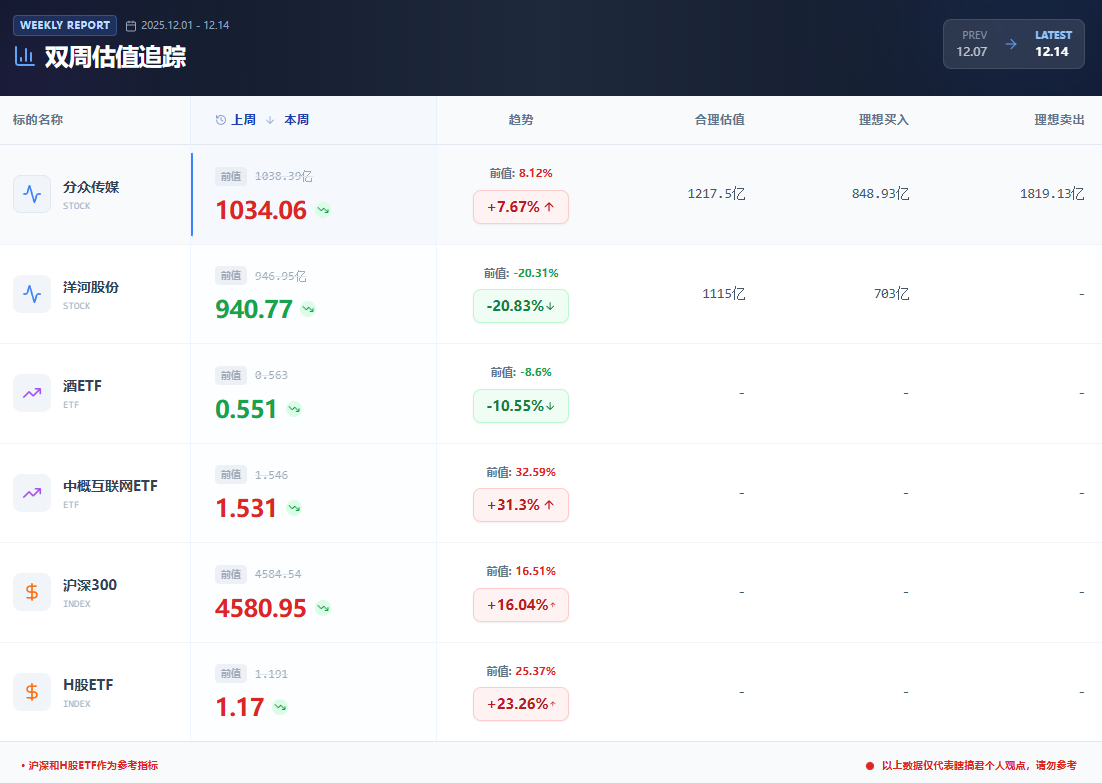Screen dimensions: 1102x783
Task: Click the +7.67% trend badge
Action: click(520, 207)
